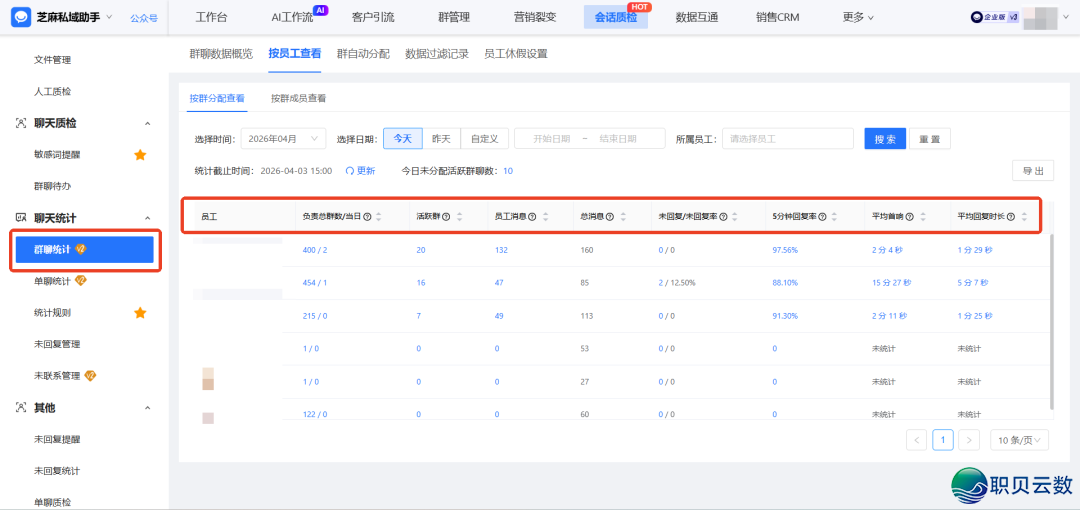Sort table by 5分钟回复率 arrows
Image resolution: width=1080 pixels, height=510 pixels.
pyautogui.click(x=834, y=216)
